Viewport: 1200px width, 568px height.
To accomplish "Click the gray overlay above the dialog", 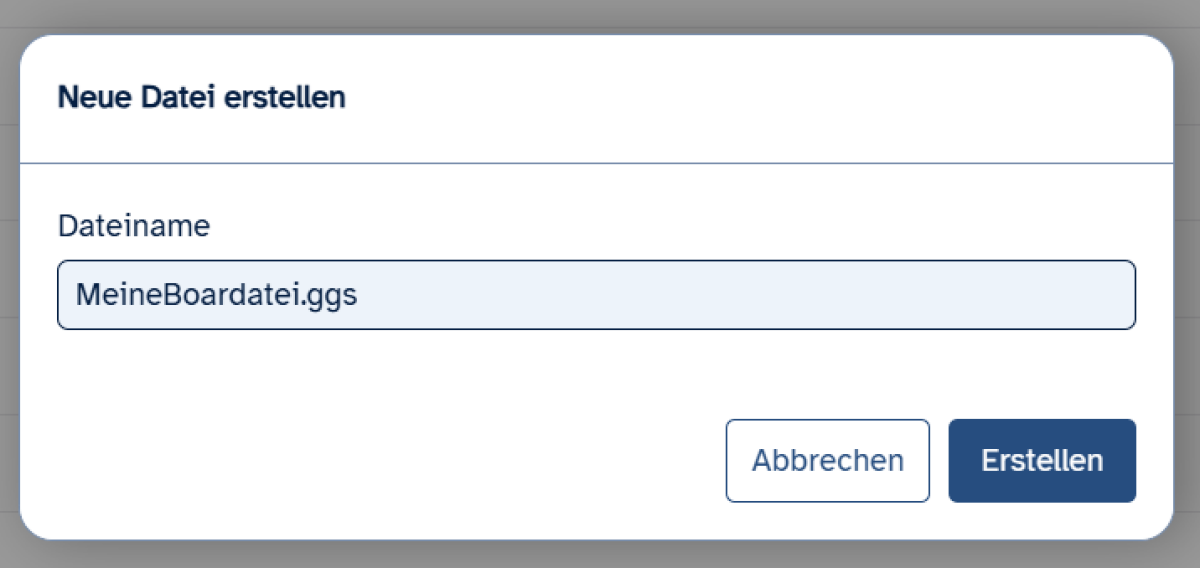I will pos(600,14).
